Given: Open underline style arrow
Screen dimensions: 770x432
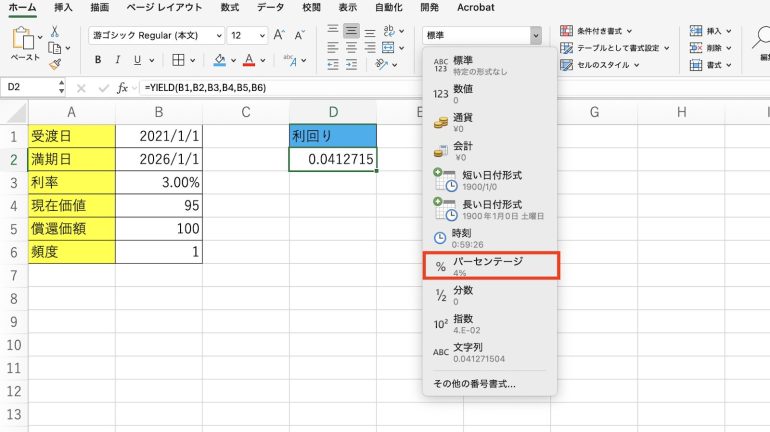Looking at the screenshot, I should click(152, 60).
